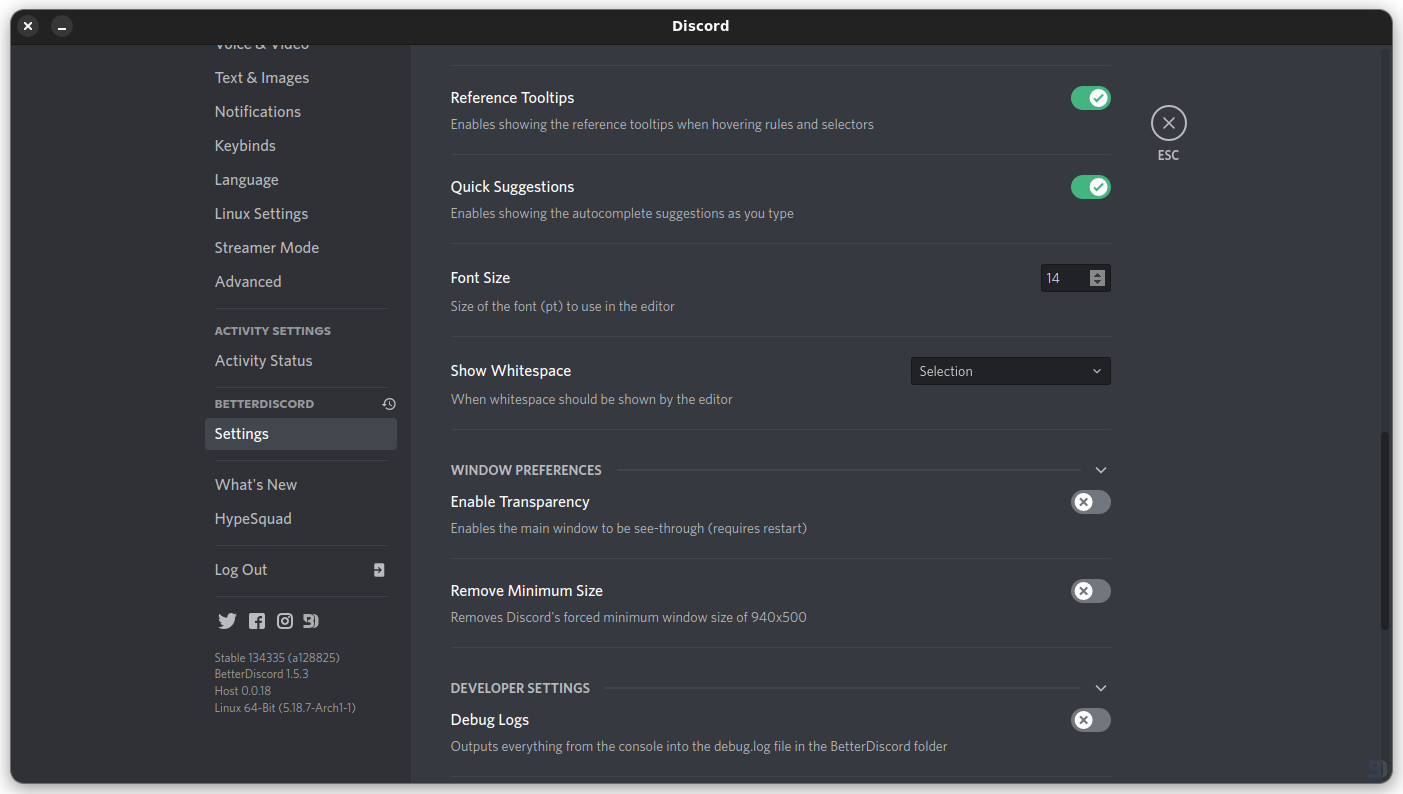1403x794 pixels.
Task: Open the Twitter social icon
Action: 227,620
